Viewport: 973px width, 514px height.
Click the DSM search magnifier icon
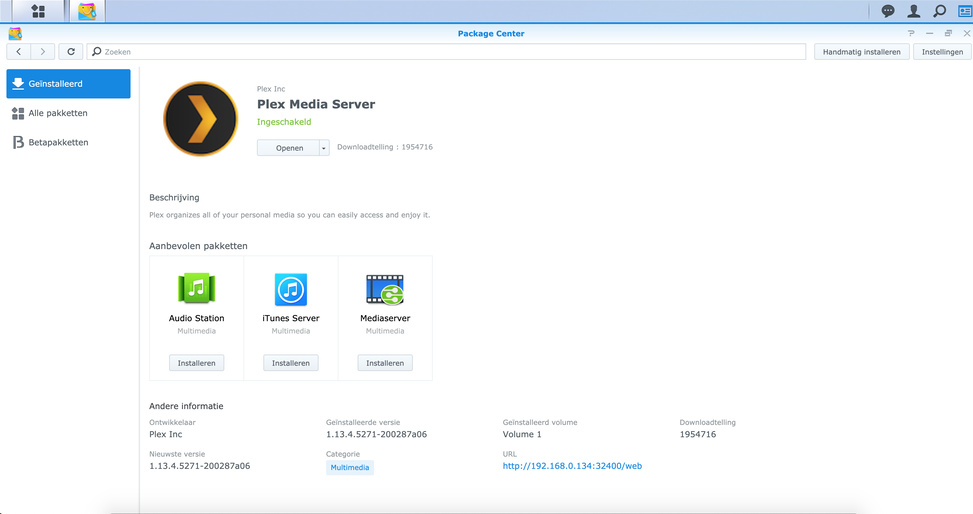(x=939, y=11)
